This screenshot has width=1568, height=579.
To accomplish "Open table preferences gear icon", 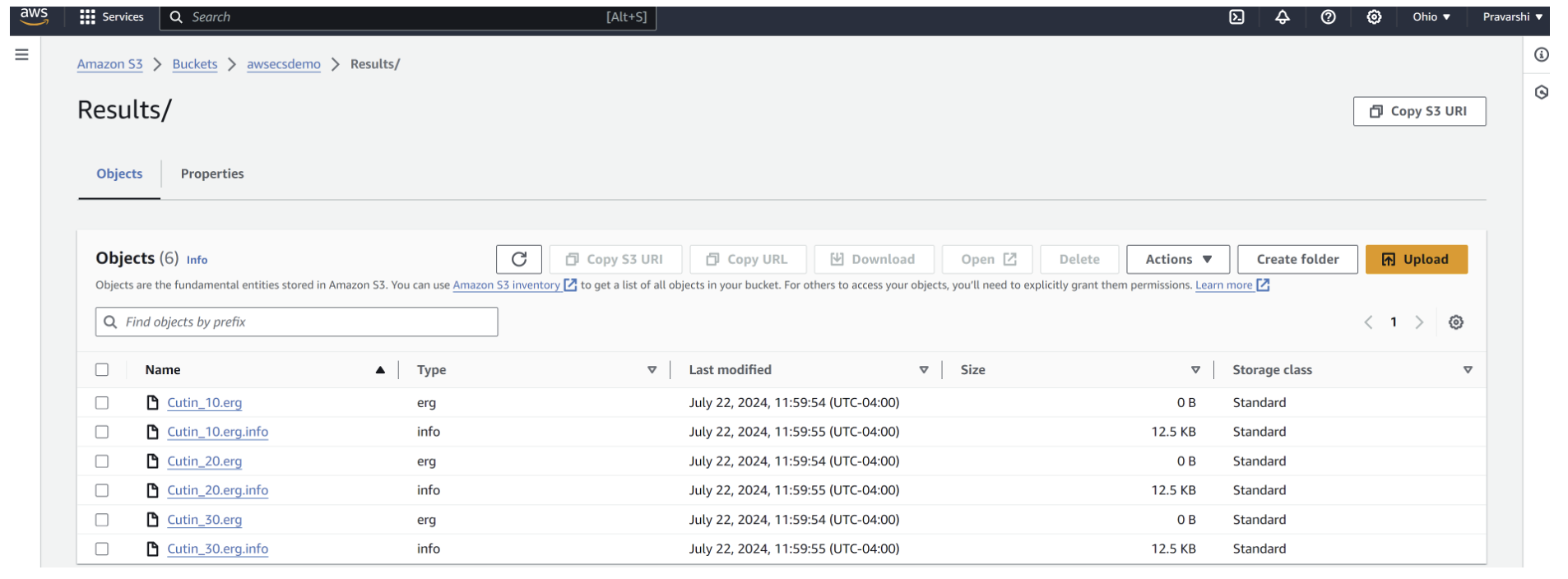I will 1456,322.
